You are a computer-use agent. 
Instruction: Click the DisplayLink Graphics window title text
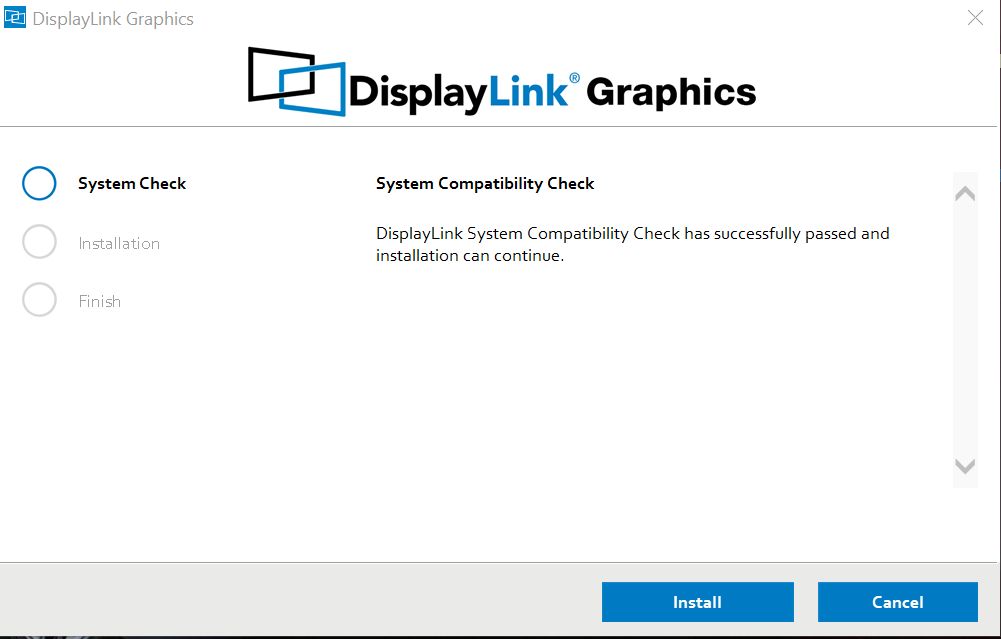(113, 19)
